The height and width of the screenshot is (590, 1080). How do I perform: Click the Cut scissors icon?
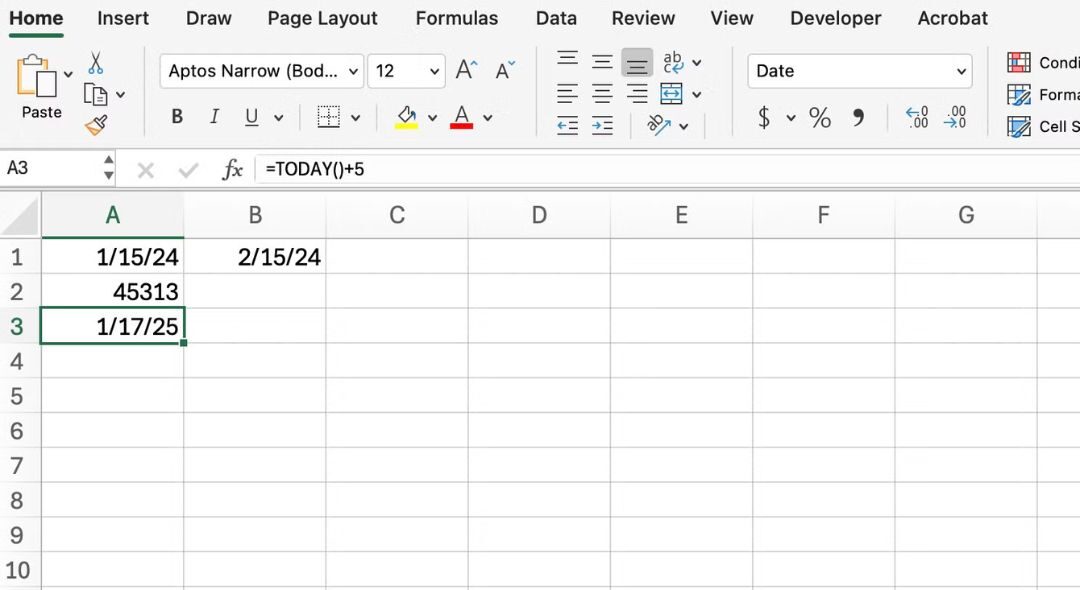pyautogui.click(x=95, y=62)
